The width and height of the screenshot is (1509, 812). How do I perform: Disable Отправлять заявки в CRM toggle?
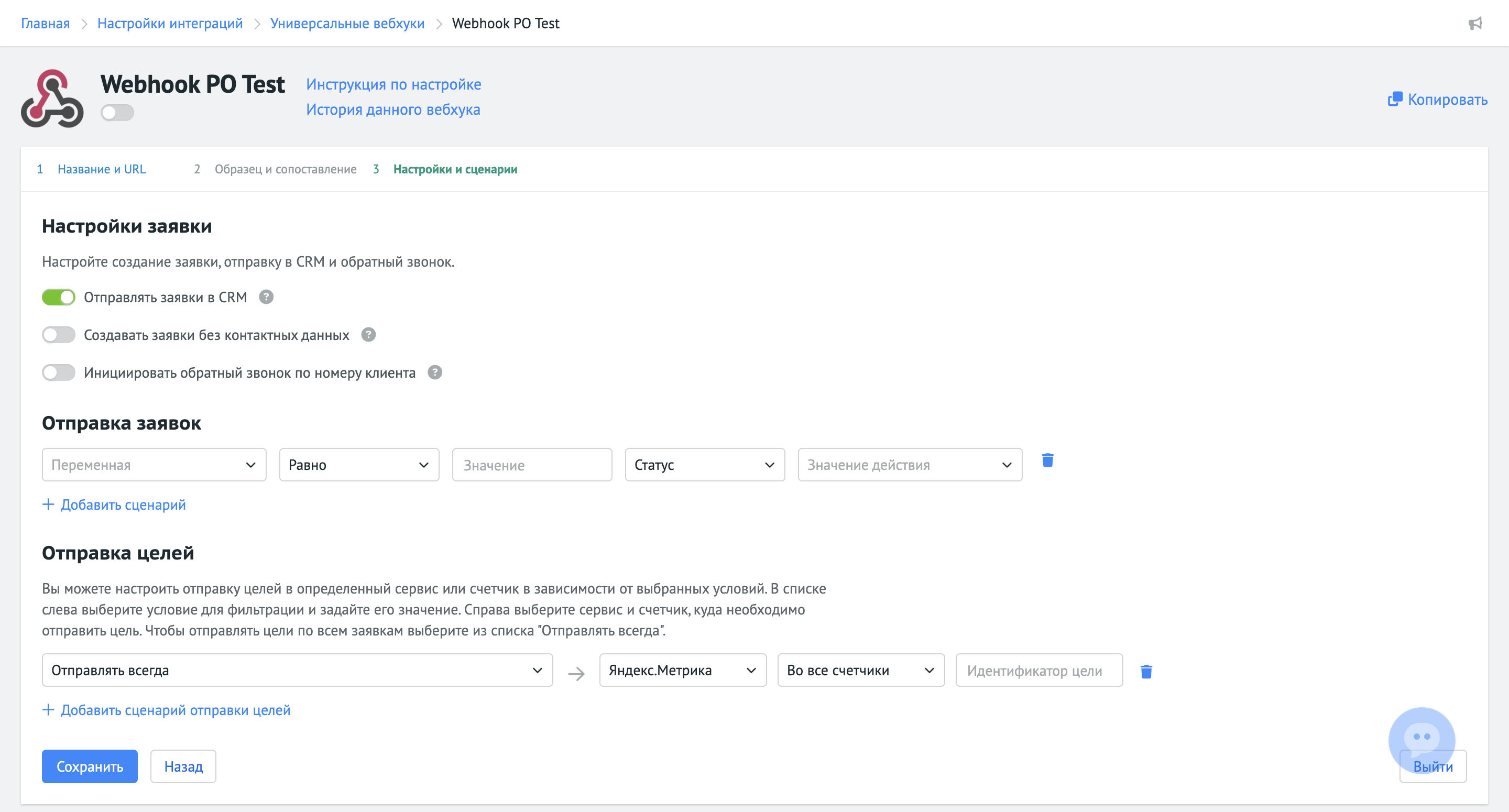click(x=59, y=297)
